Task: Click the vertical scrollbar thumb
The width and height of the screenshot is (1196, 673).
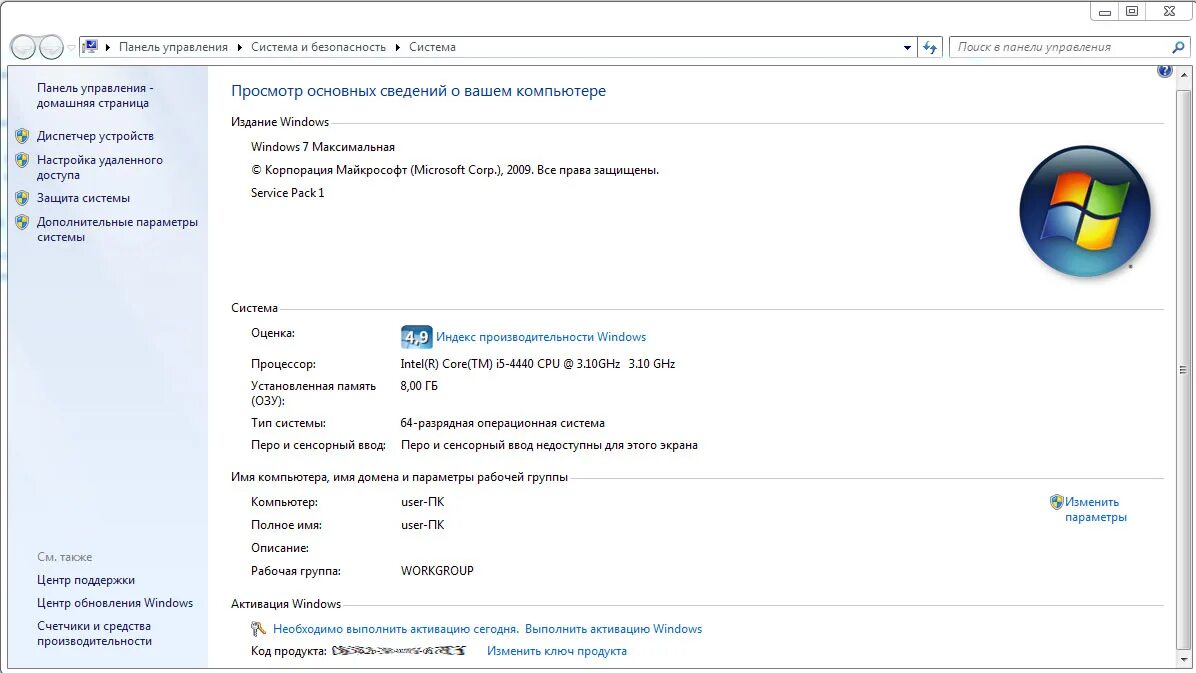Action: point(1184,370)
